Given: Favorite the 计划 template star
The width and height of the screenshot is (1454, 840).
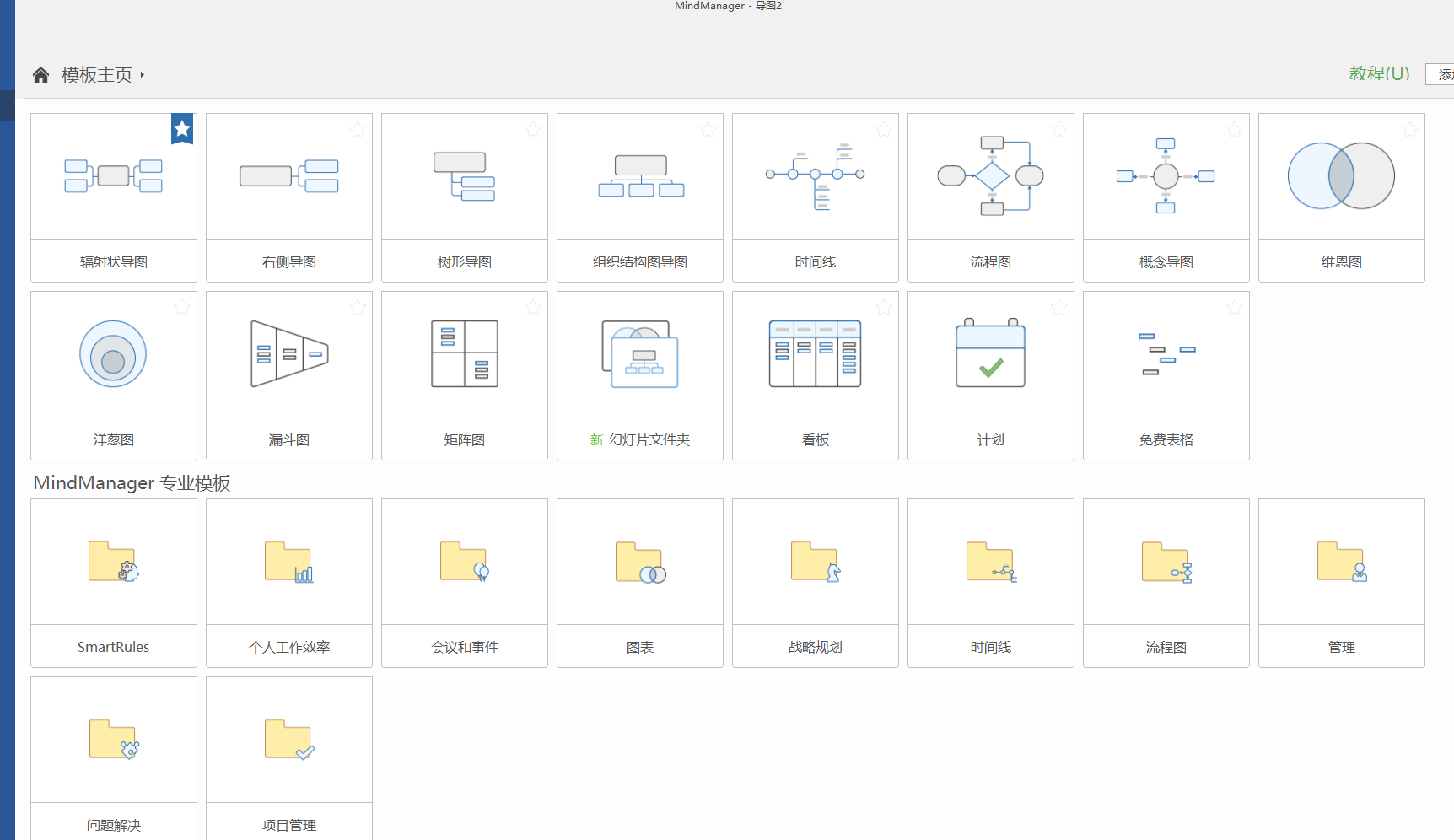Looking at the screenshot, I should point(1059,307).
